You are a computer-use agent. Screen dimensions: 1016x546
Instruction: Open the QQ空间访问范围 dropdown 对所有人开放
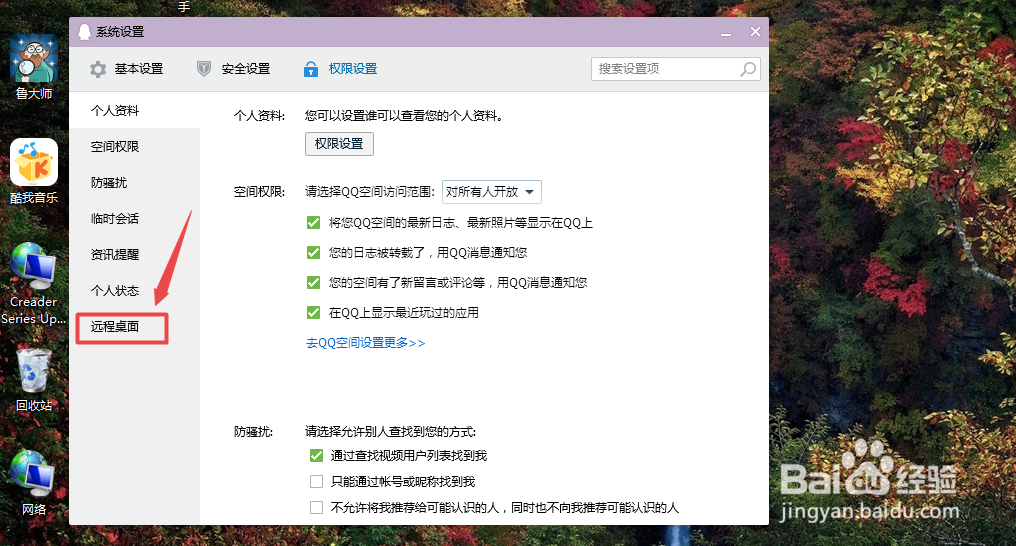(x=492, y=192)
